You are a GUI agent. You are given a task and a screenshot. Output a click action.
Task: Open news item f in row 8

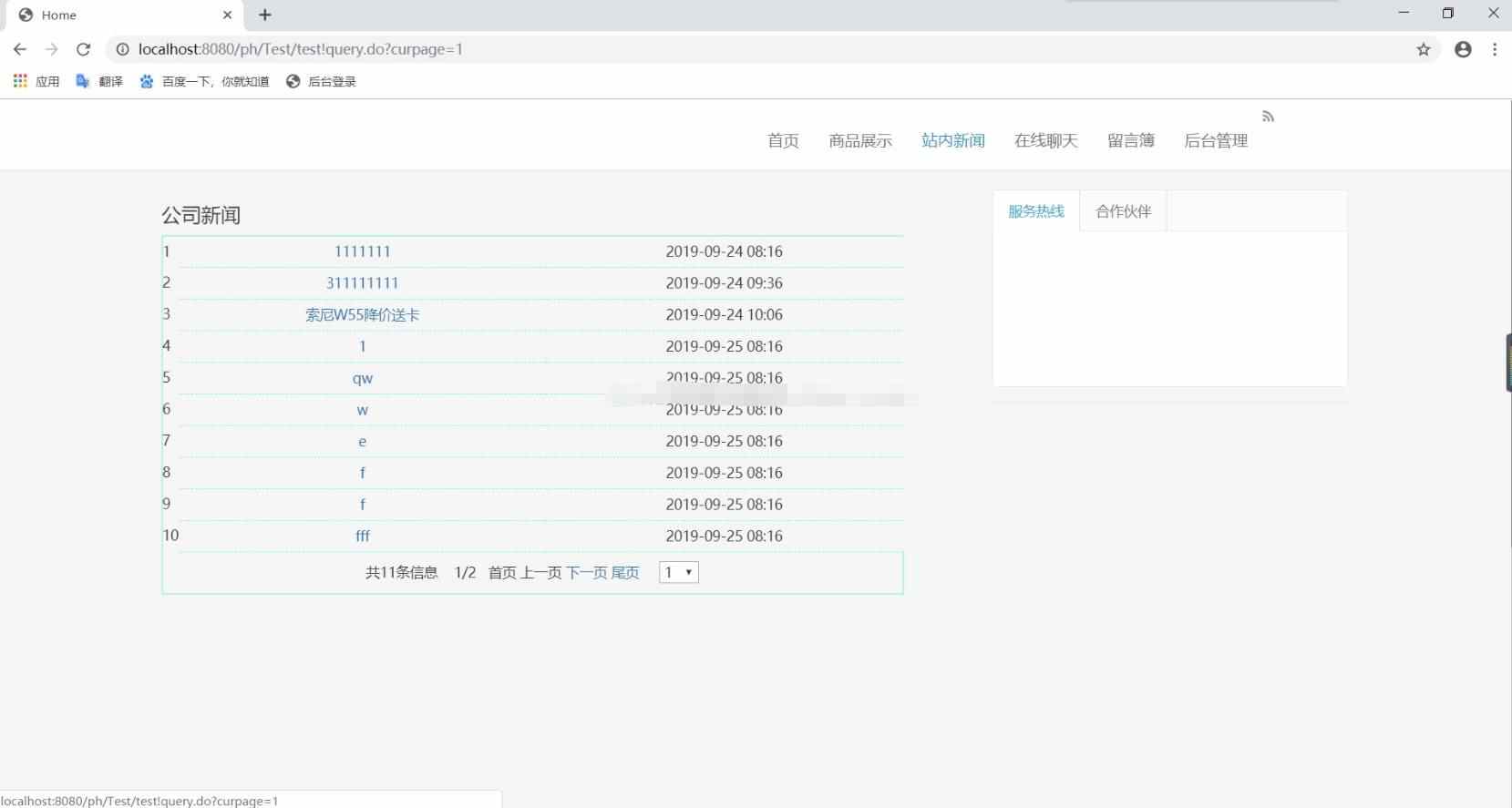point(363,473)
